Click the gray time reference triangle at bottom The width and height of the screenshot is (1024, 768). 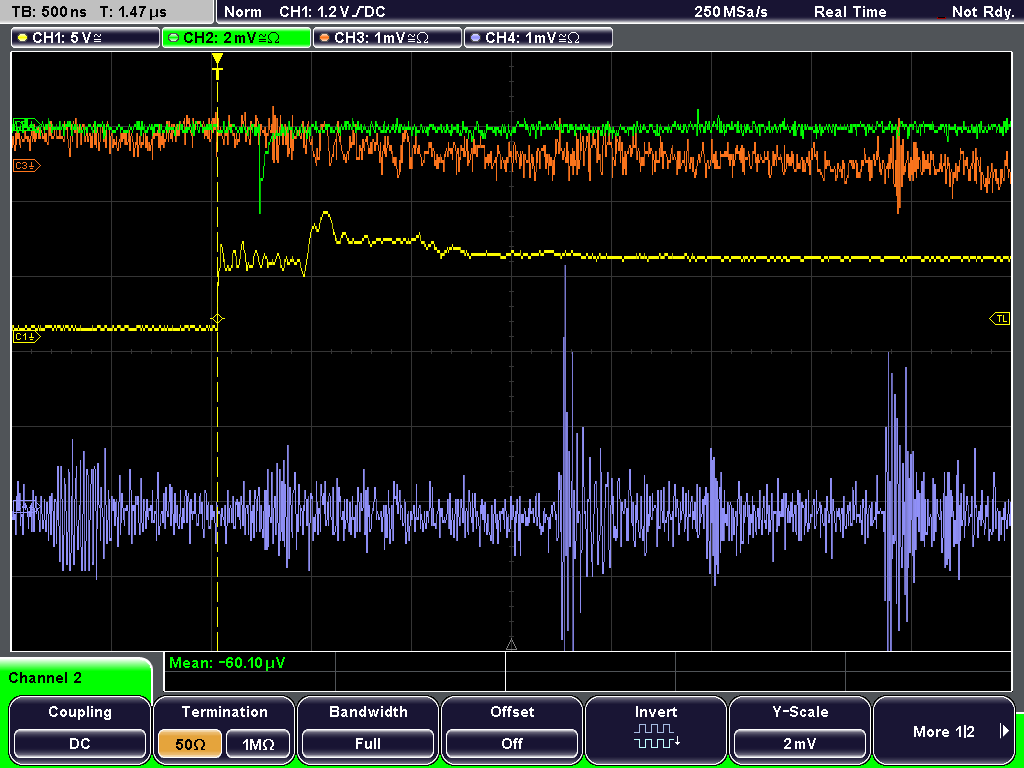point(511,645)
